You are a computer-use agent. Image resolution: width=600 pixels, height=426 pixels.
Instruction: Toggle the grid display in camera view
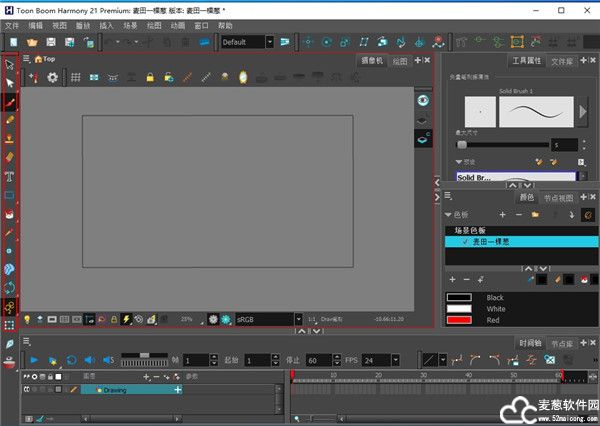pyautogui.click(x=74, y=77)
